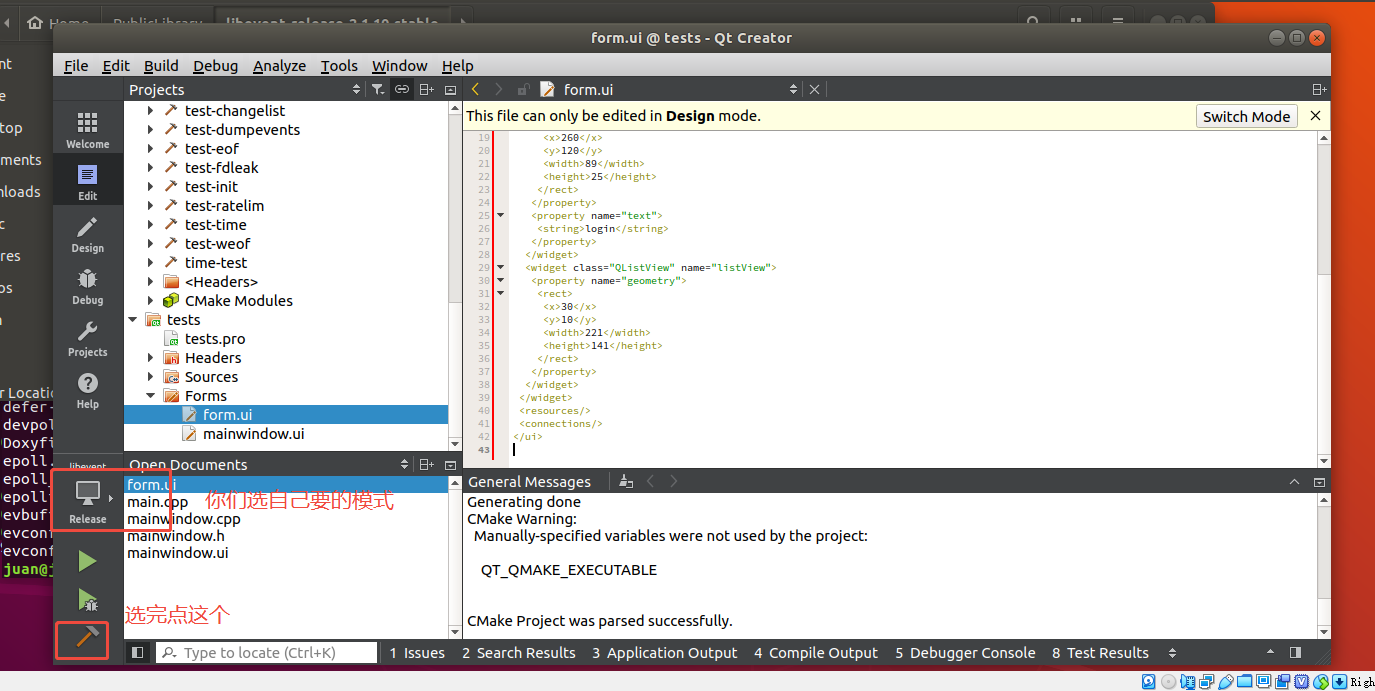Expand the Headers folder under tests
1375x691 pixels.
pyautogui.click(x=151, y=357)
